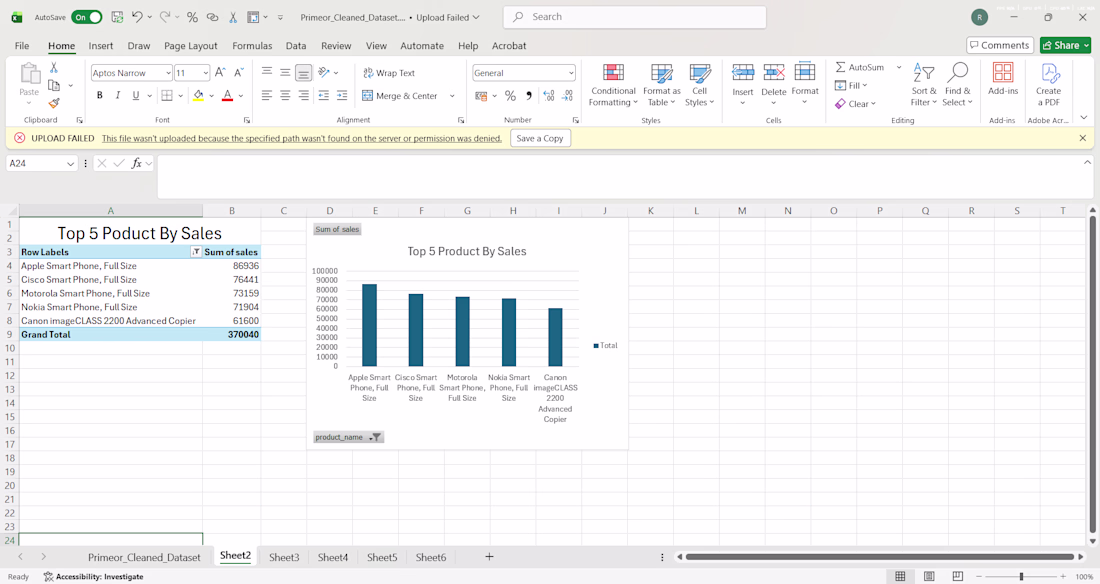Turn off the AutoSave switch
This screenshot has height=584, width=1100.
[86, 17]
